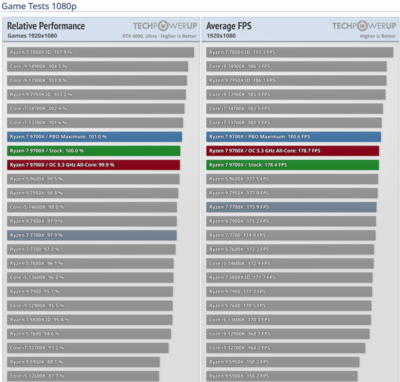
Task: Click "Ryzen 7 5800X3D: 171.7 FPS" bar
Action: [x=289, y=278]
